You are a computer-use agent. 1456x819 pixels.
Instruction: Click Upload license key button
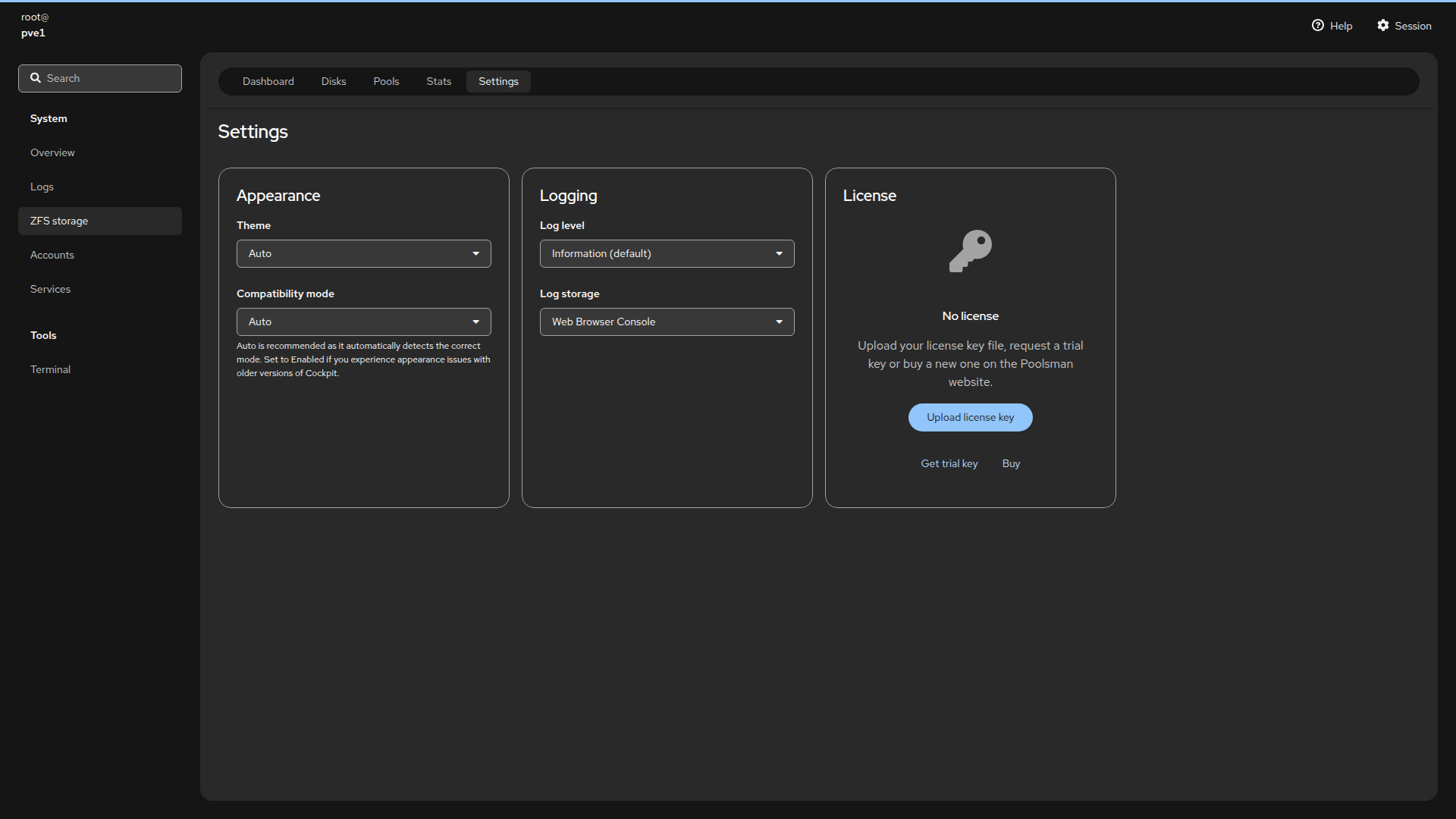point(970,418)
